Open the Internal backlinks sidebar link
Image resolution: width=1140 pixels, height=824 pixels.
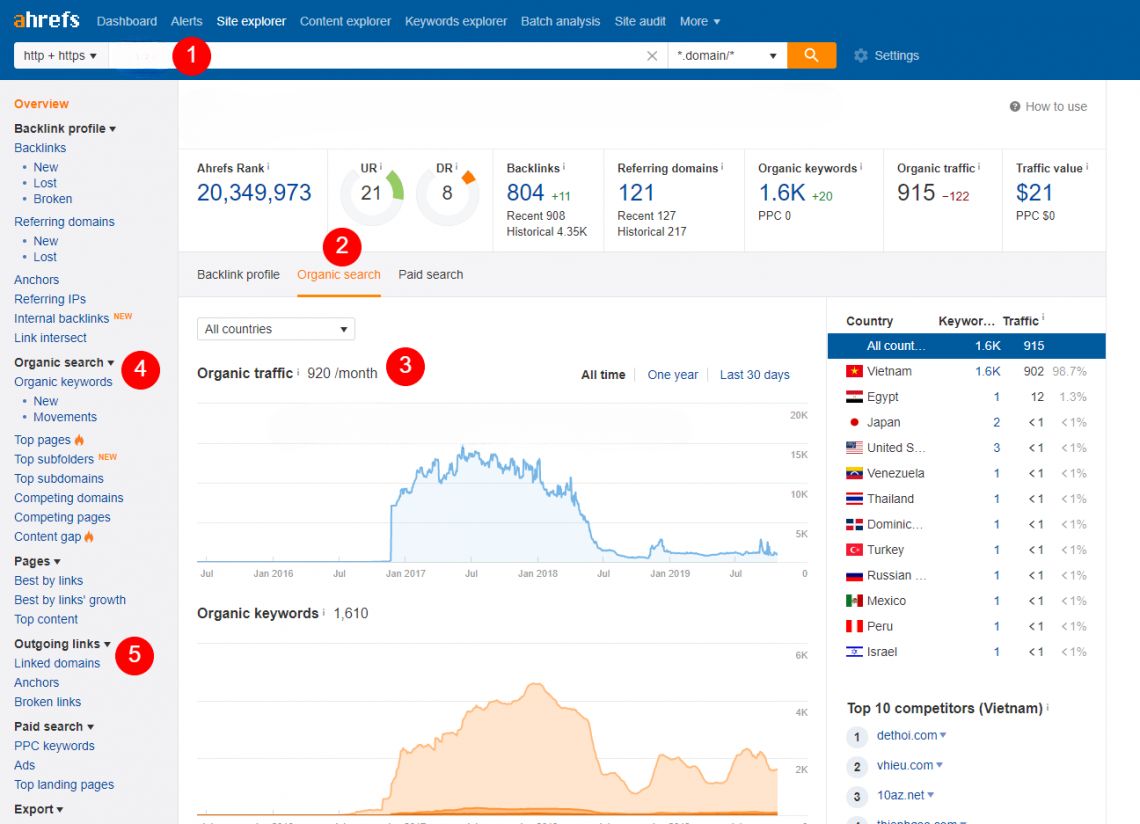[61, 318]
